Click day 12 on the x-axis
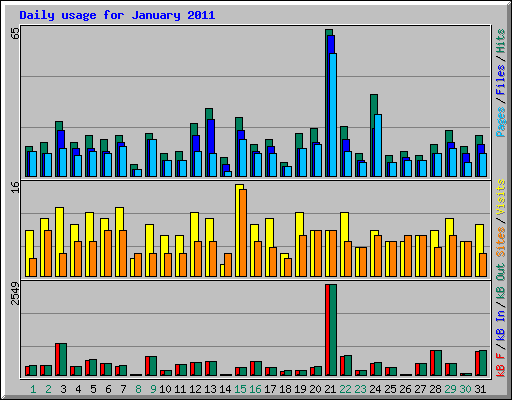The width and height of the screenshot is (512, 400). click(x=195, y=389)
